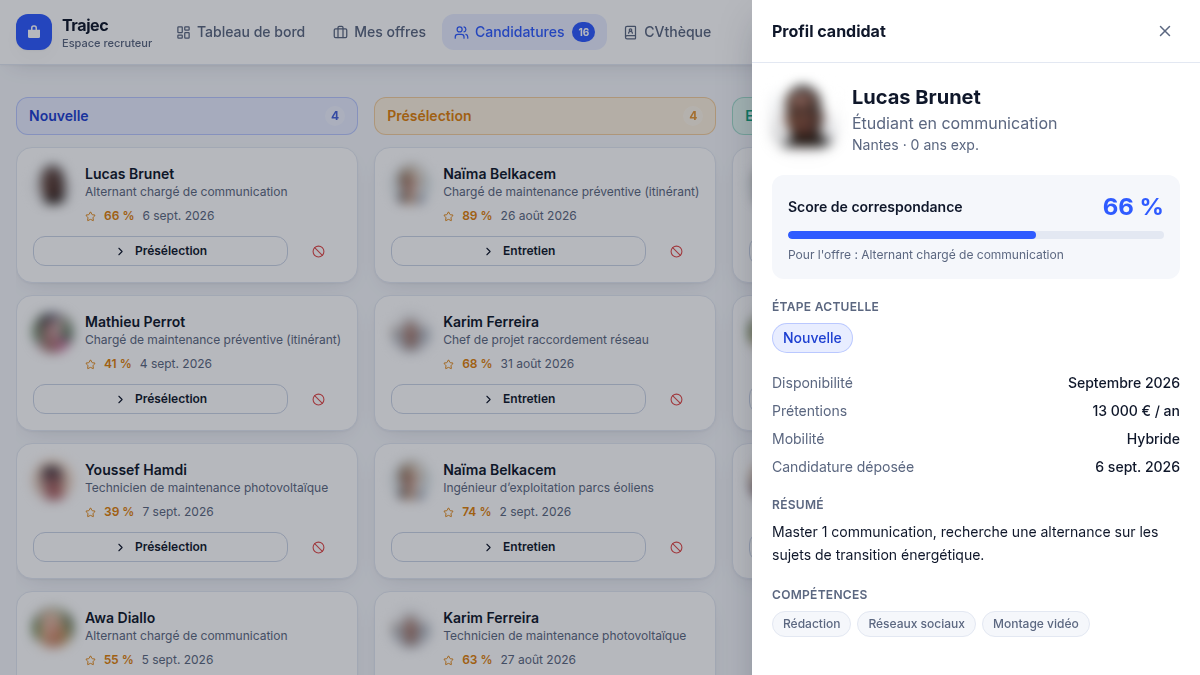The width and height of the screenshot is (1200, 675).
Task: Click the Tableau de bord grid icon
Action: [183, 32]
